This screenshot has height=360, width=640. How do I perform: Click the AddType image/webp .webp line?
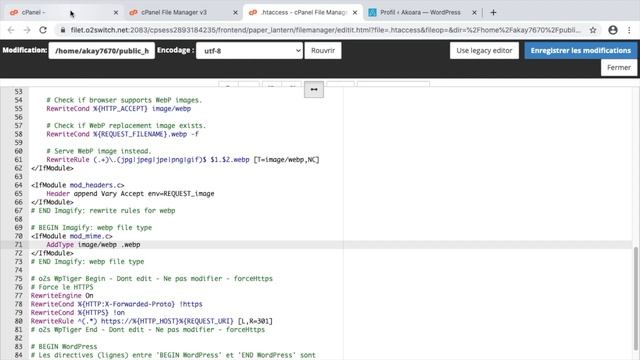[x=93, y=245]
